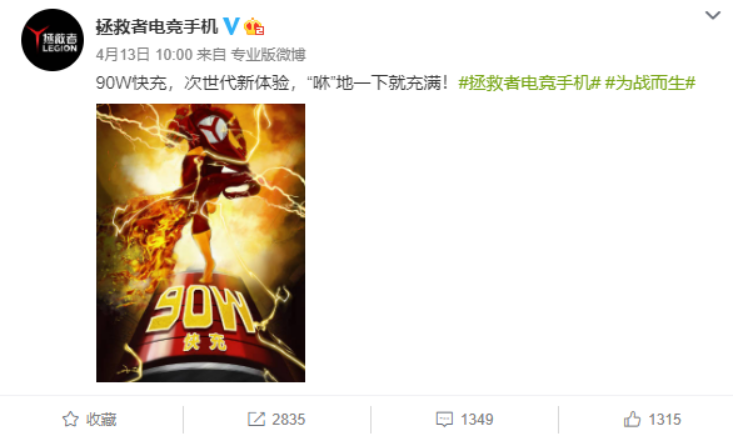Click the 4月13日 10:00 timestamp
The height and width of the screenshot is (442, 735).
click(x=144, y=55)
